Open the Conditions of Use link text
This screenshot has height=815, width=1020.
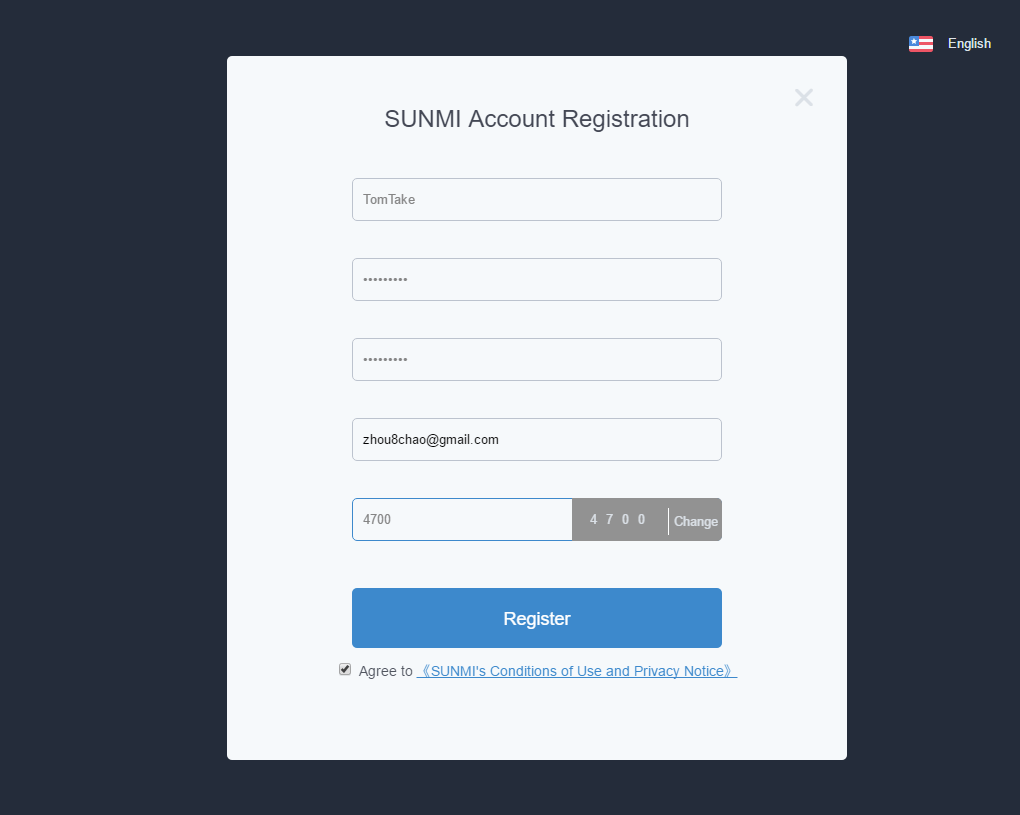tap(546, 671)
